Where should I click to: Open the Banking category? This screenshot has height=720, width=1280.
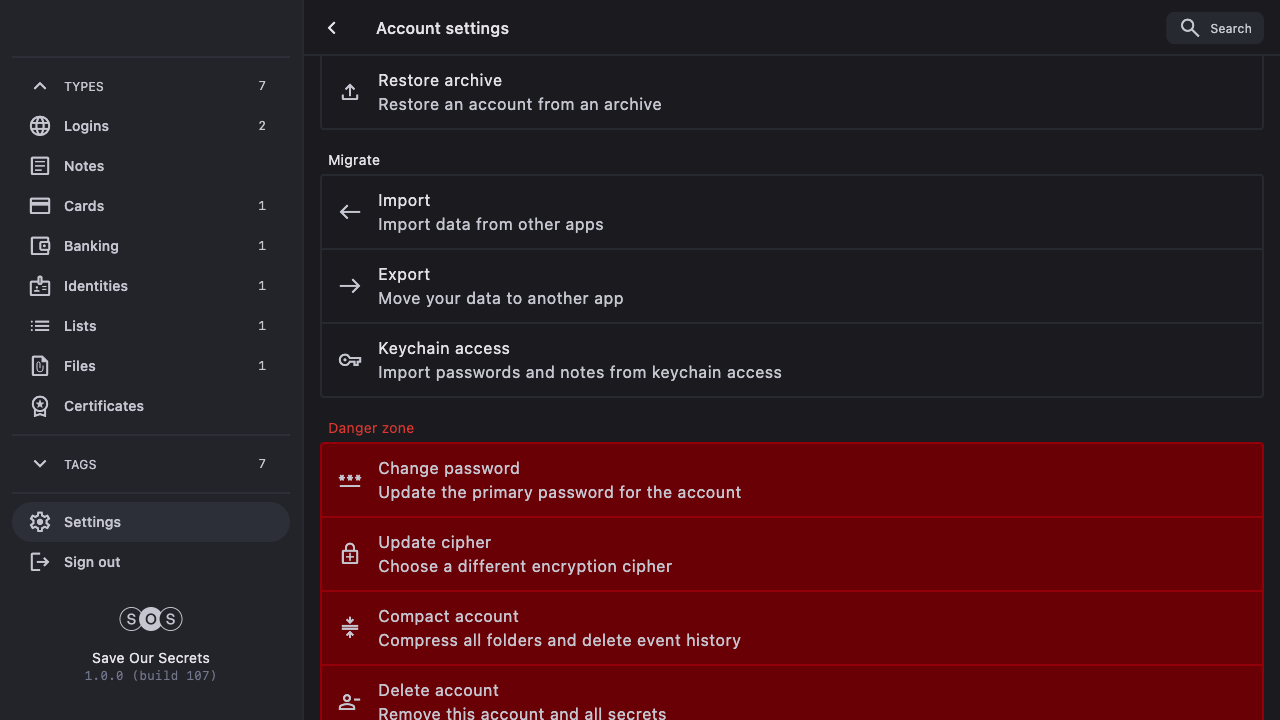(x=91, y=246)
